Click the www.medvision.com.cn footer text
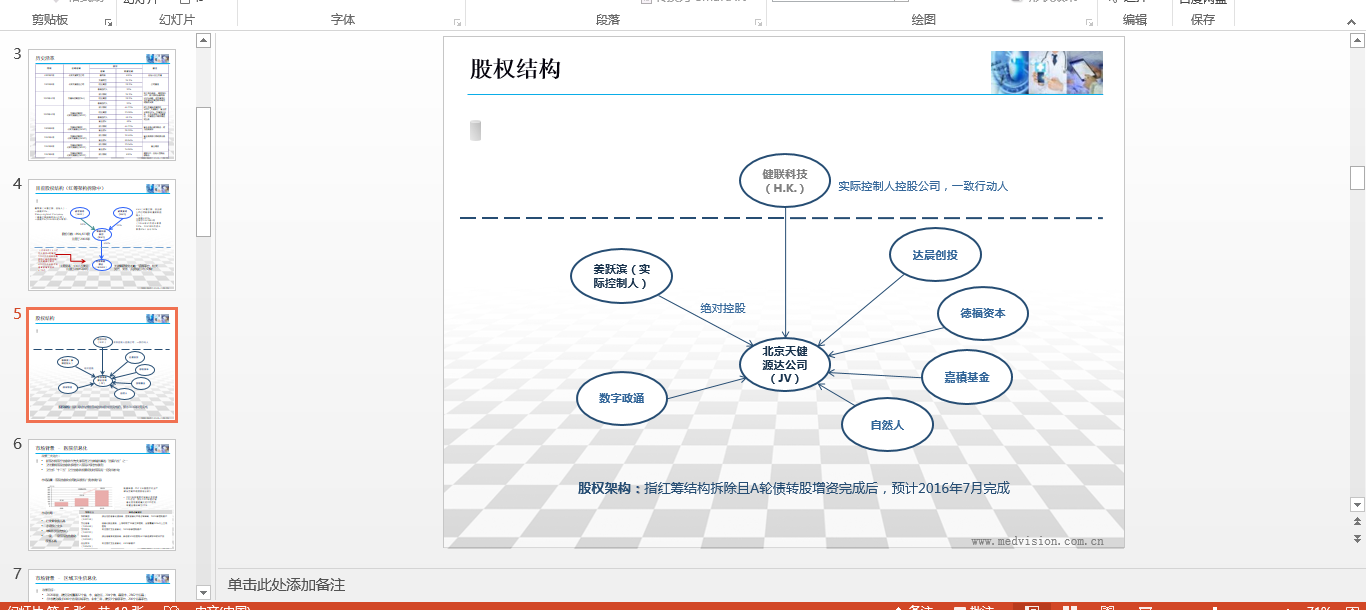The image size is (1366, 610). click(1037, 541)
